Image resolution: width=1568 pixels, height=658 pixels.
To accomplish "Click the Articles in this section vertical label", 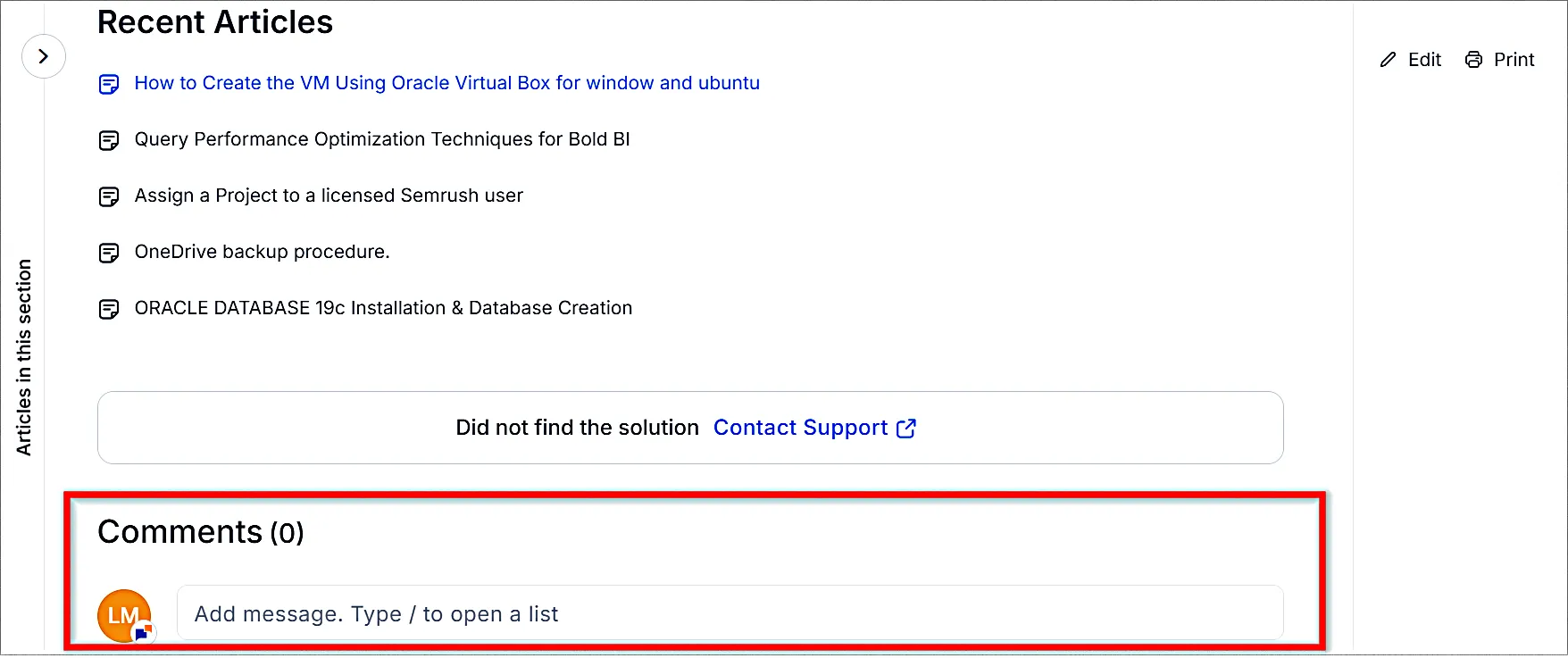I will click(24, 357).
